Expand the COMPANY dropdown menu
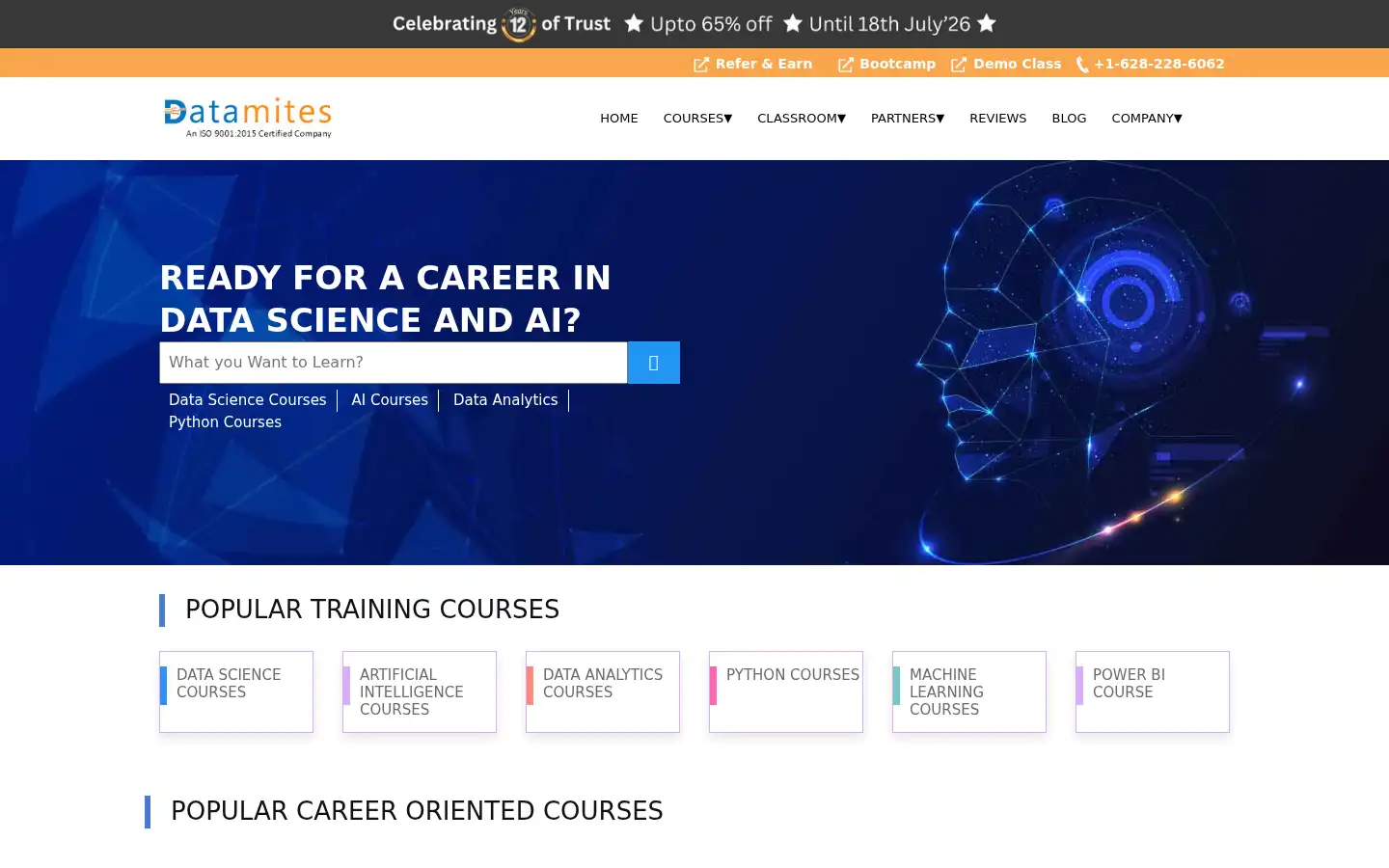The height and width of the screenshot is (868, 1389). [1147, 118]
